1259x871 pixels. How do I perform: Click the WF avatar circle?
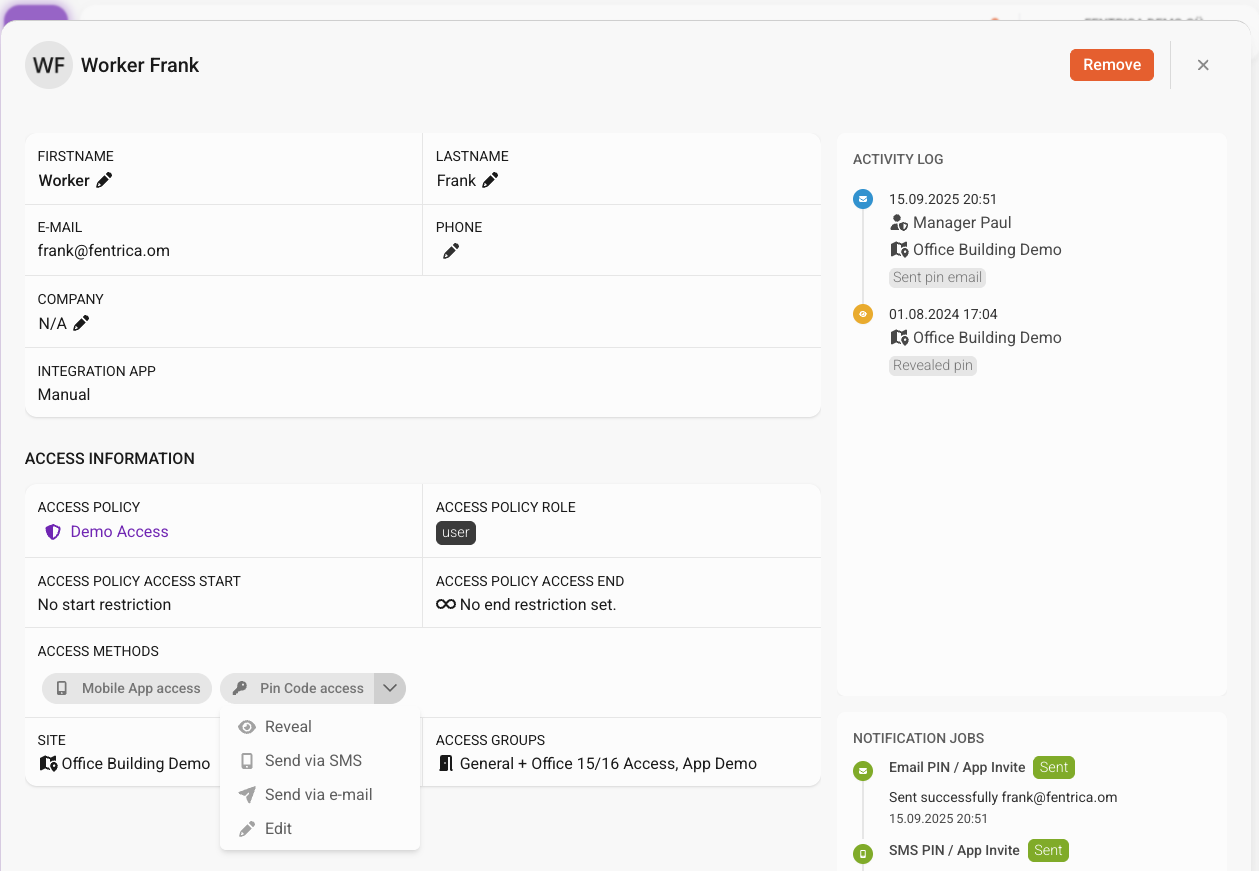click(49, 66)
